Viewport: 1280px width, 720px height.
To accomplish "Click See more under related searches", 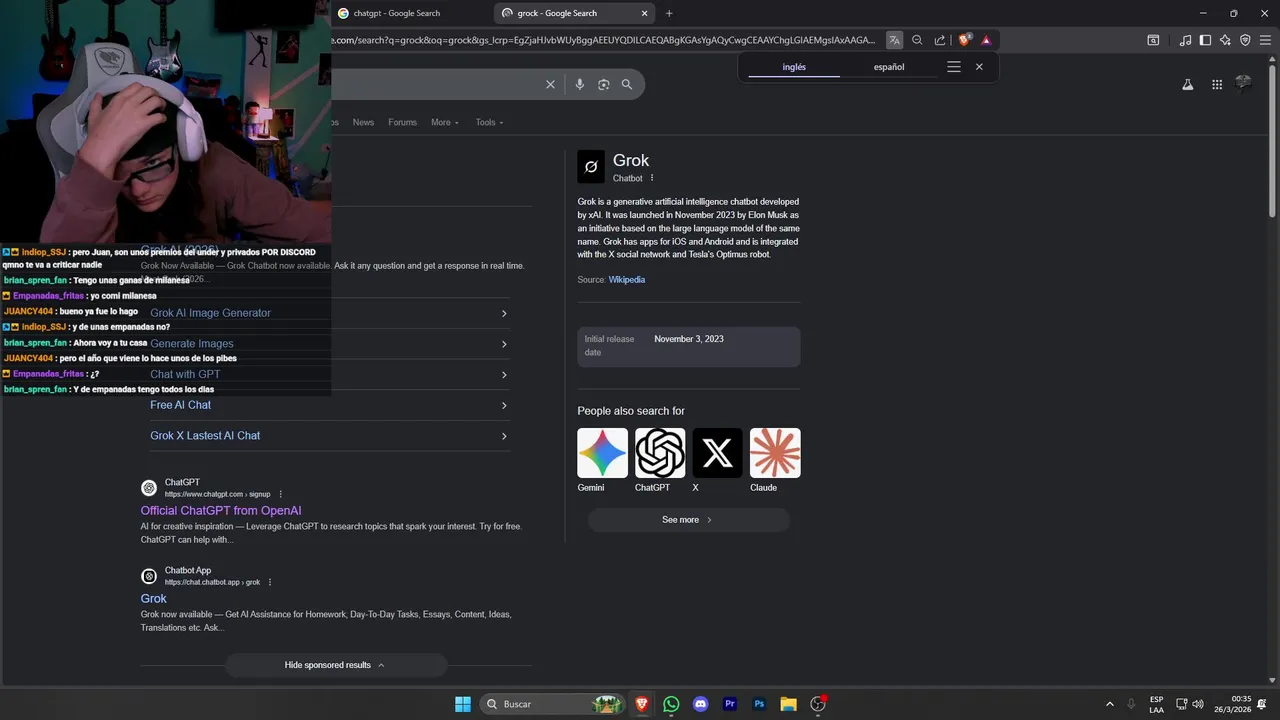I will click(688, 520).
